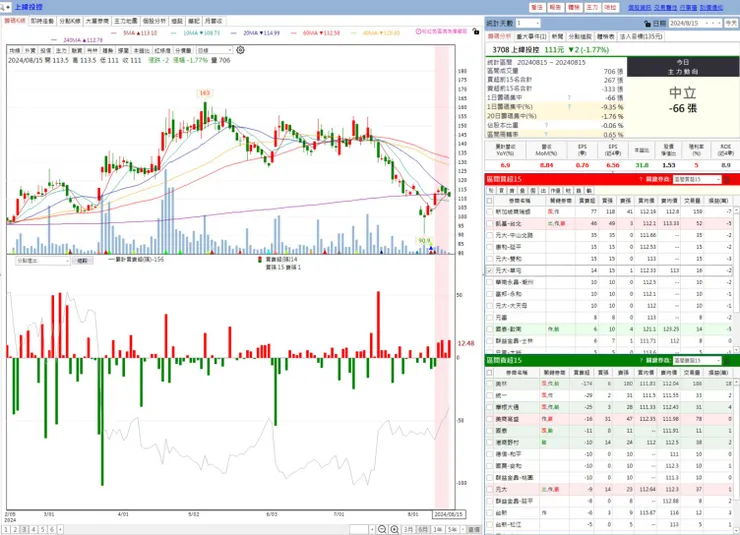This screenshot has width=740, height=535.
Task: Untick the checked broker row below 元大-雙和
Action: 489,271
